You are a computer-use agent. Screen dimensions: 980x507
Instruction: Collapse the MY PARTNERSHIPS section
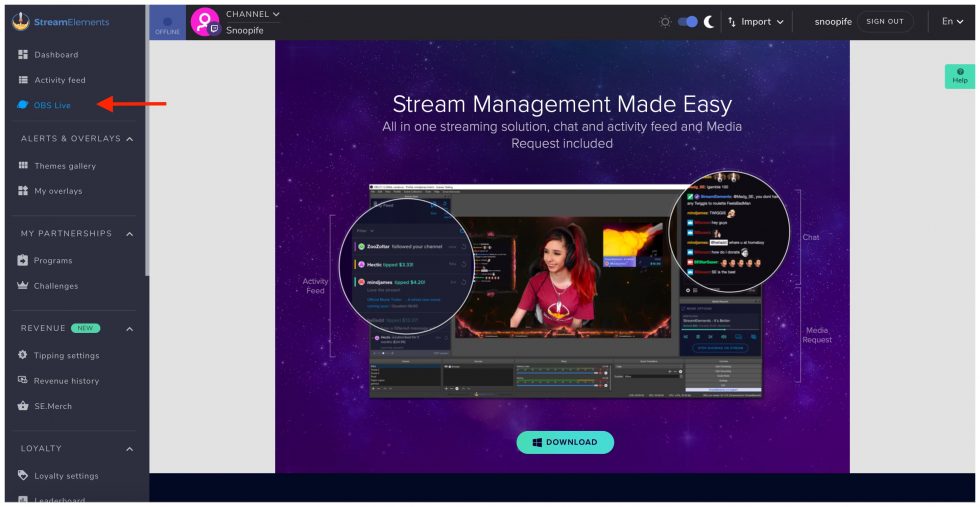pyautogui.click(x=130, y=234)
